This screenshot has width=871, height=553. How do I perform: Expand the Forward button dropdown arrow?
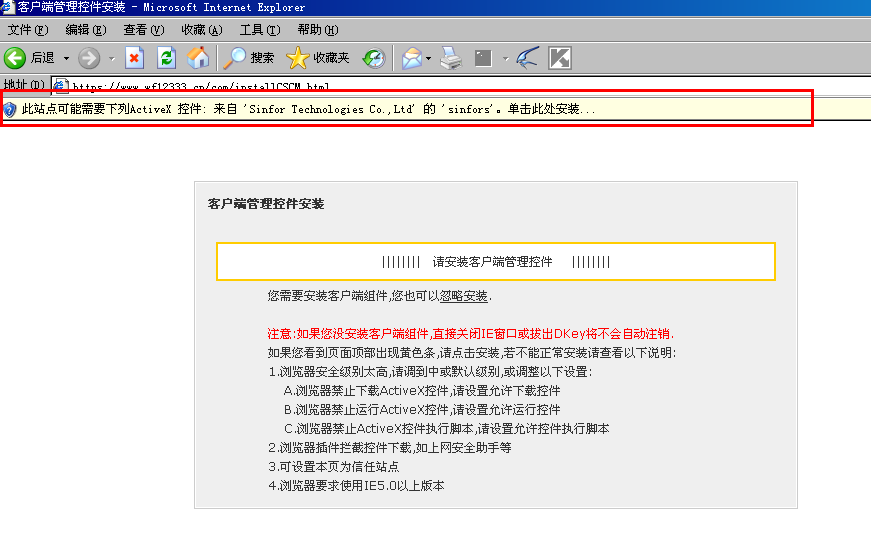[111, 58]
